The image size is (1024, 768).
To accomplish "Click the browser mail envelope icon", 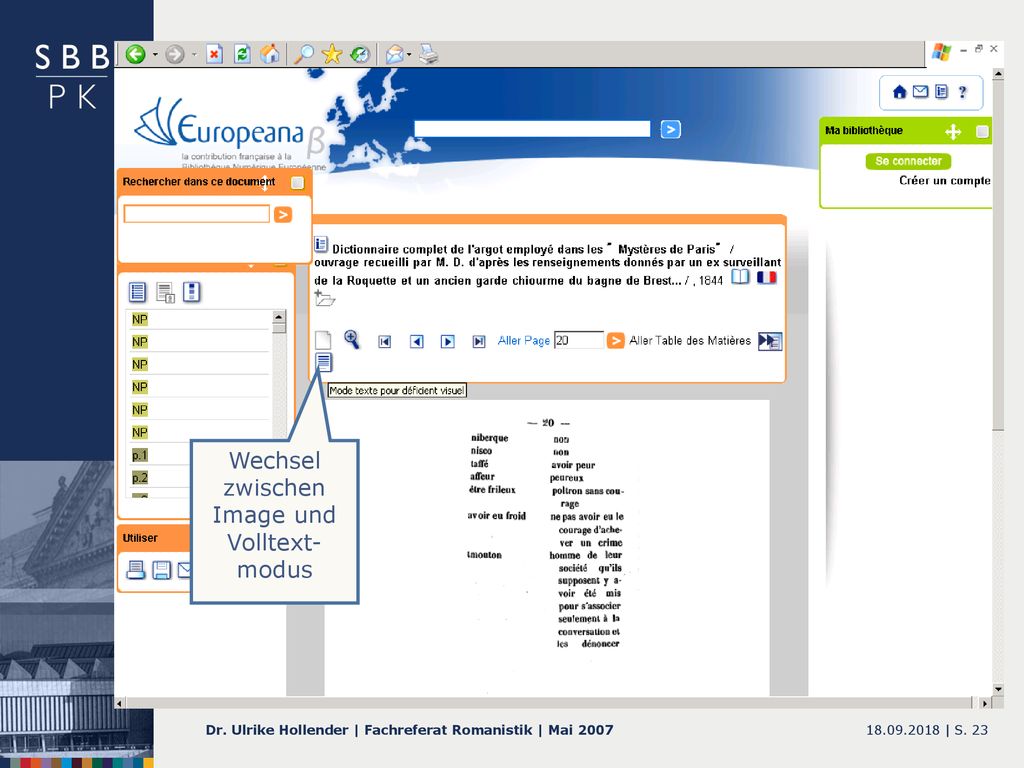I will pyautogui.click(x=394, y=54).
